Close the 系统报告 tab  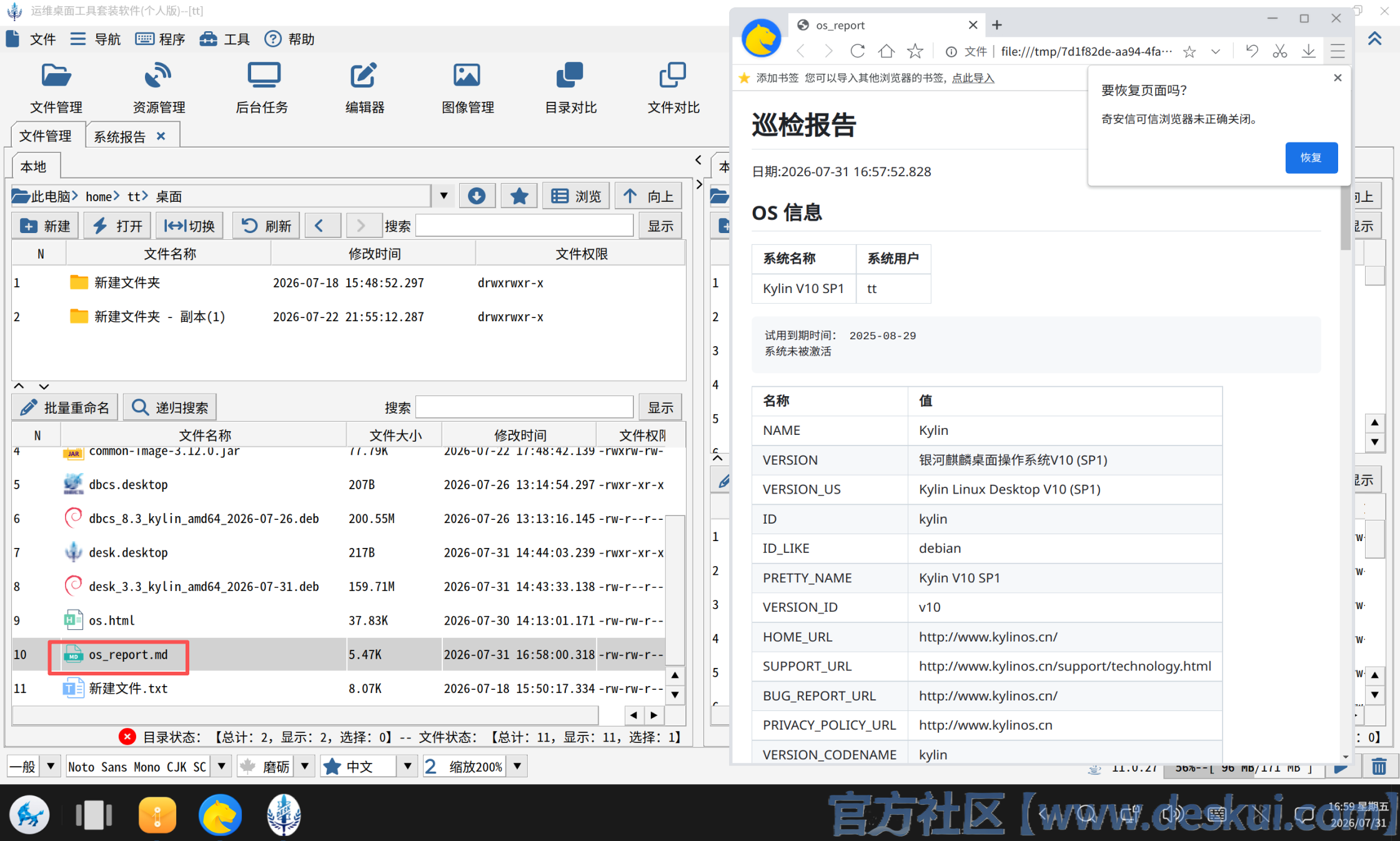[161, 136]
